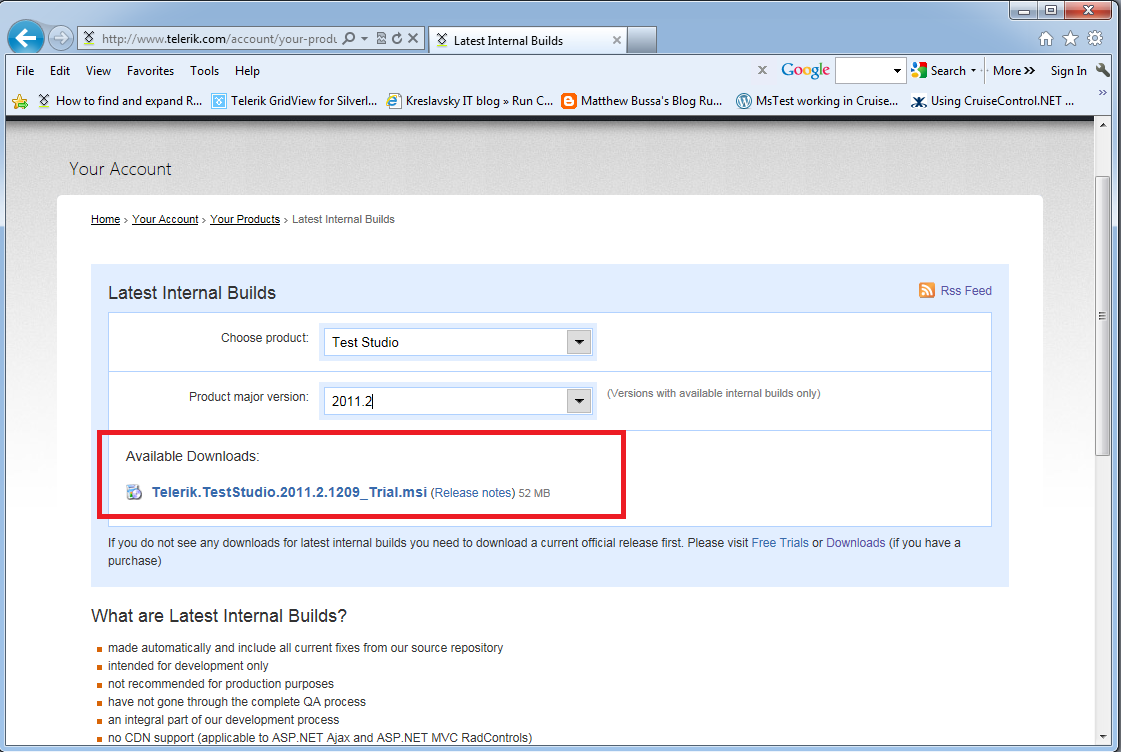Click the browser Forward arrow button
The image size is (1121, 752).
click(61, 38)
